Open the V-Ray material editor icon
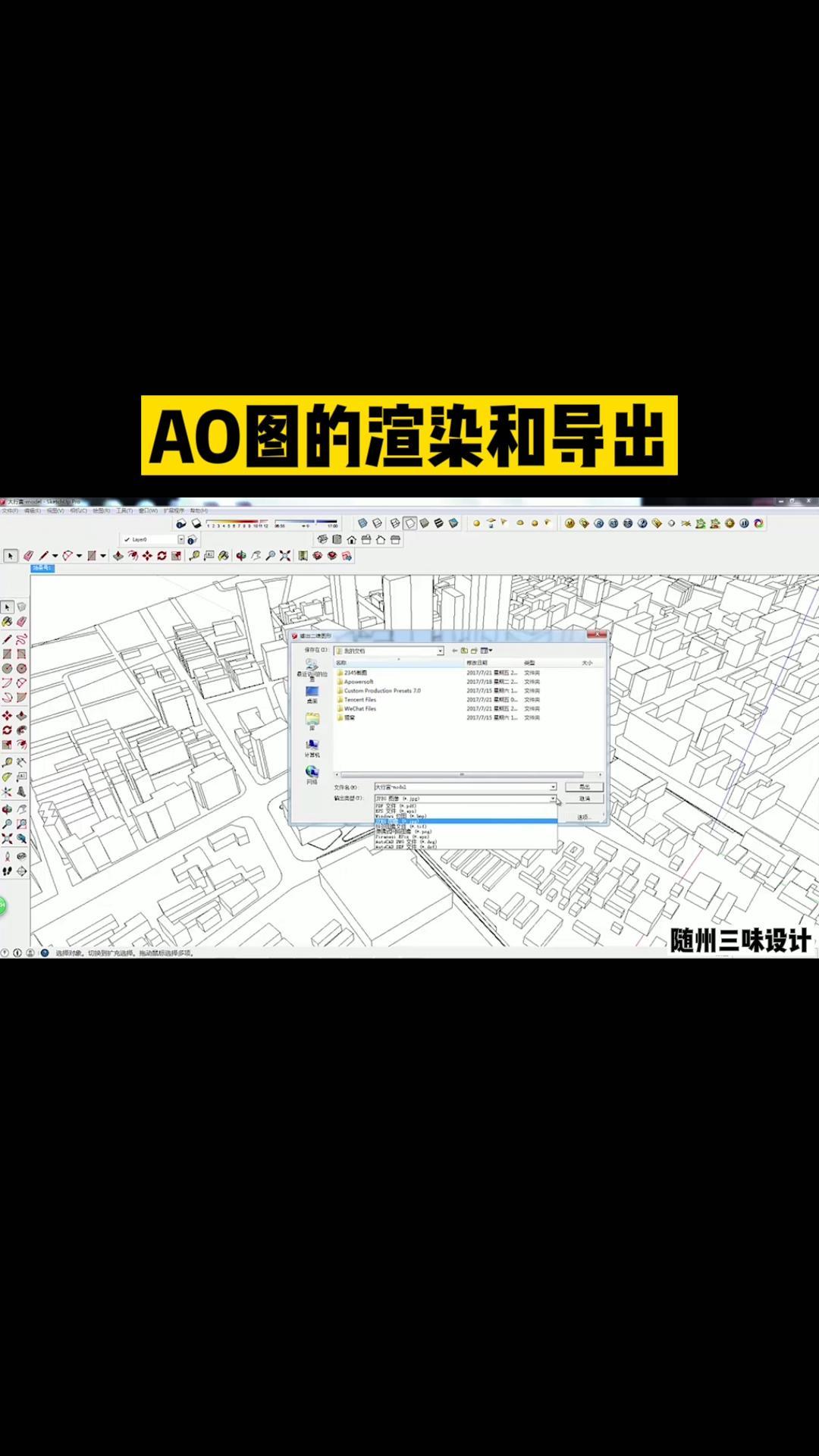Viewport: 819px width, 1456px height. [570, 523]
